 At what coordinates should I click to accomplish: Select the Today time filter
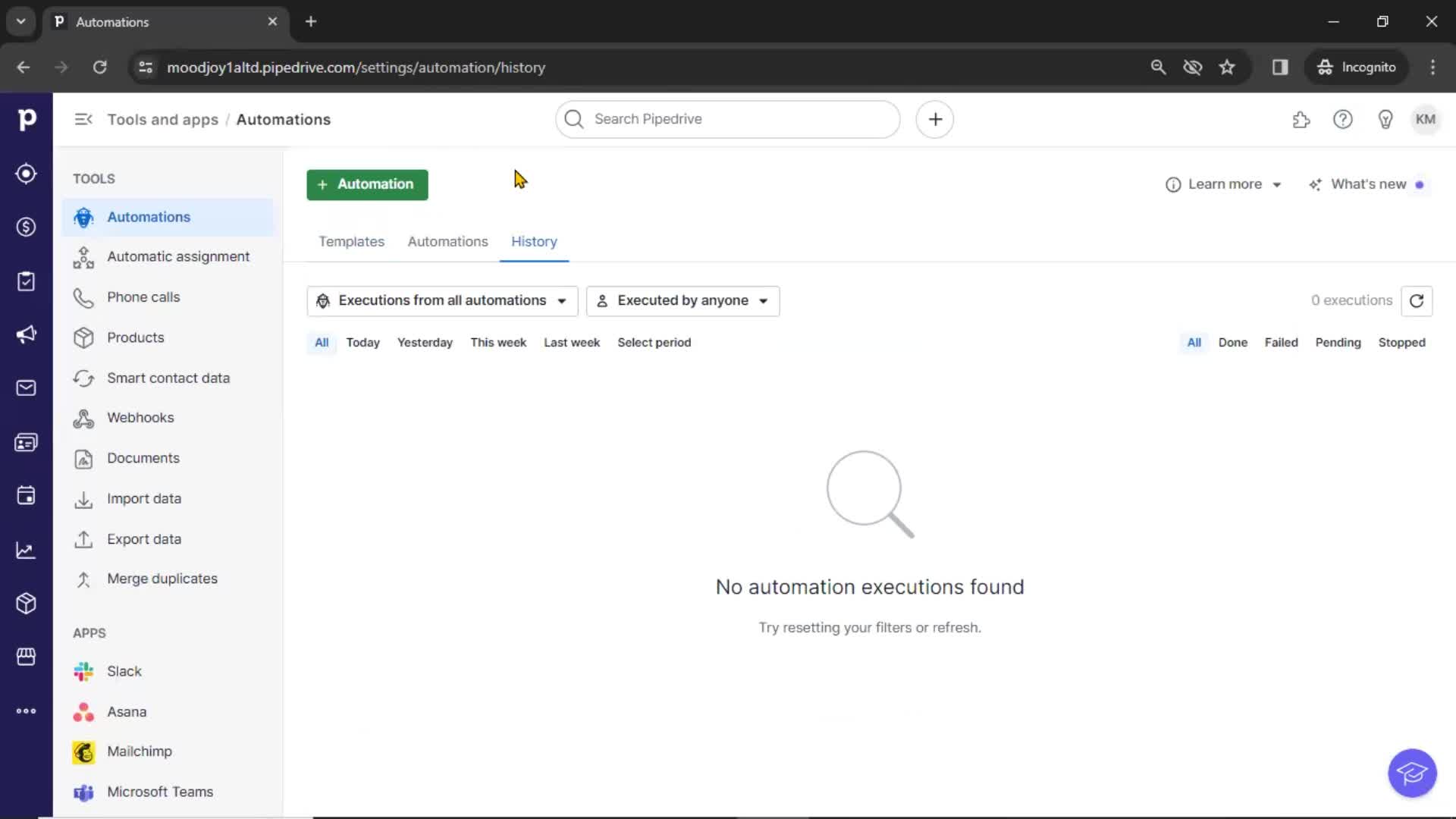coord(363,342)
